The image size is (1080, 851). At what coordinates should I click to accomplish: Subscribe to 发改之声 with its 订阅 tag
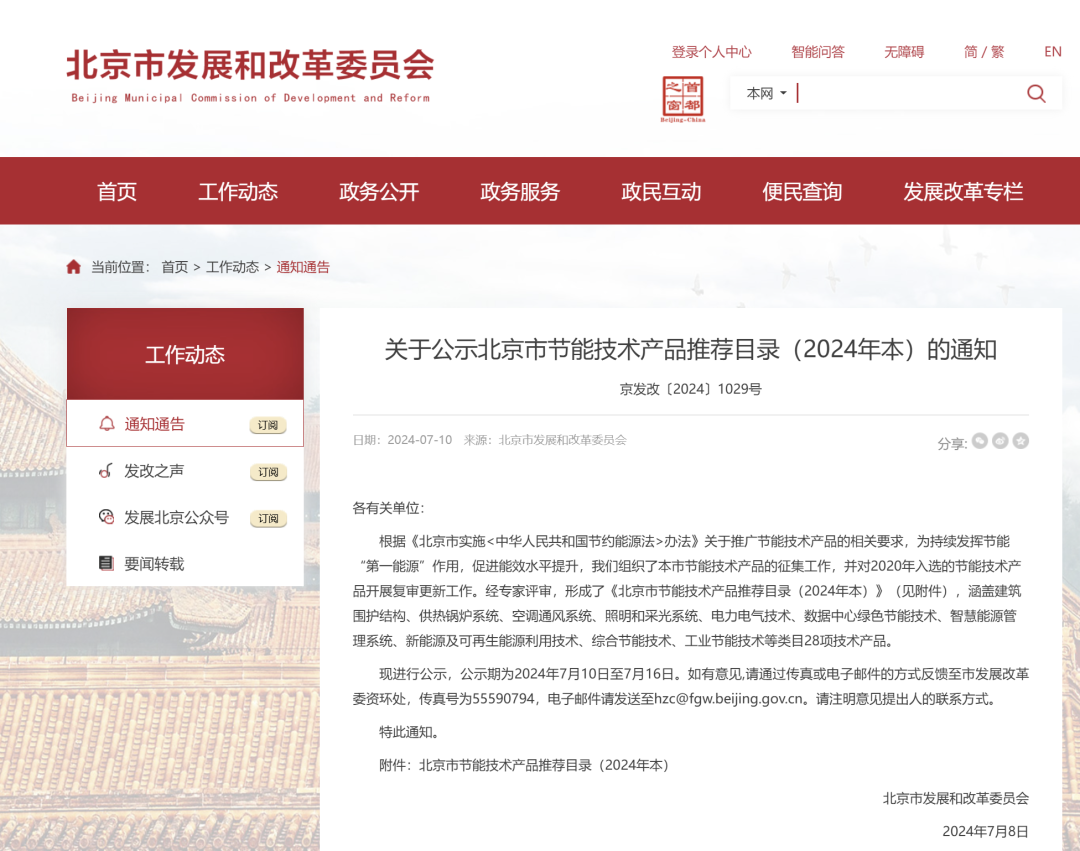point(267,471)
